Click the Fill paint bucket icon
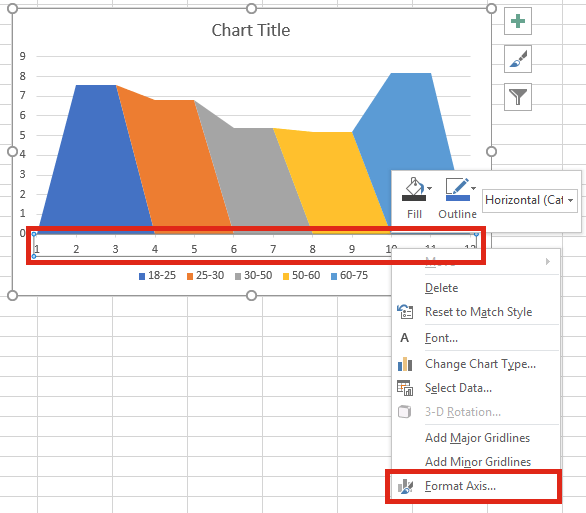 tap(414, 189)
